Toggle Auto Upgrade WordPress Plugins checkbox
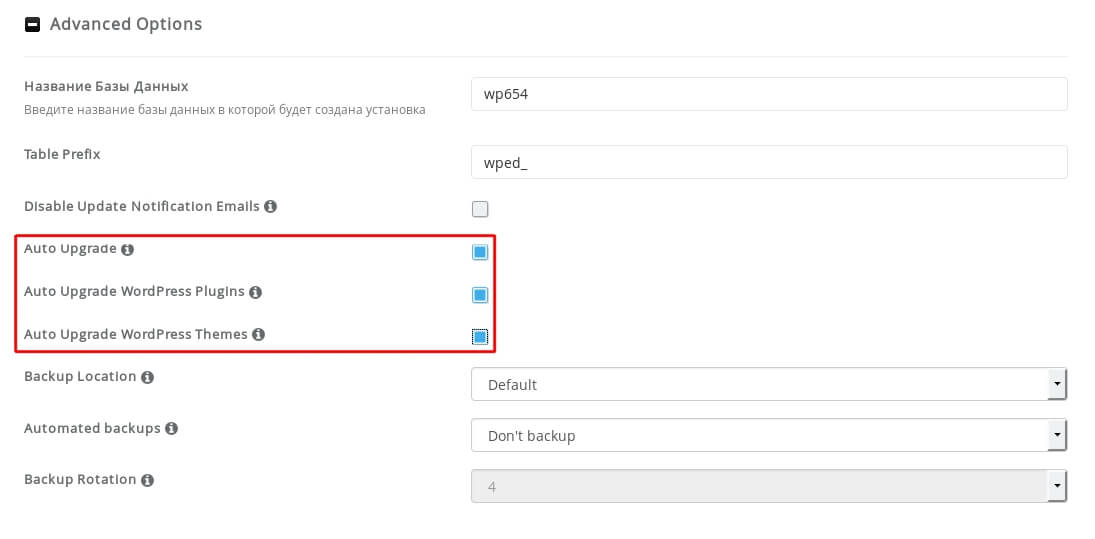Image resolution: width=1095 pixels, height=539 pixels. (x=480, y=295)
